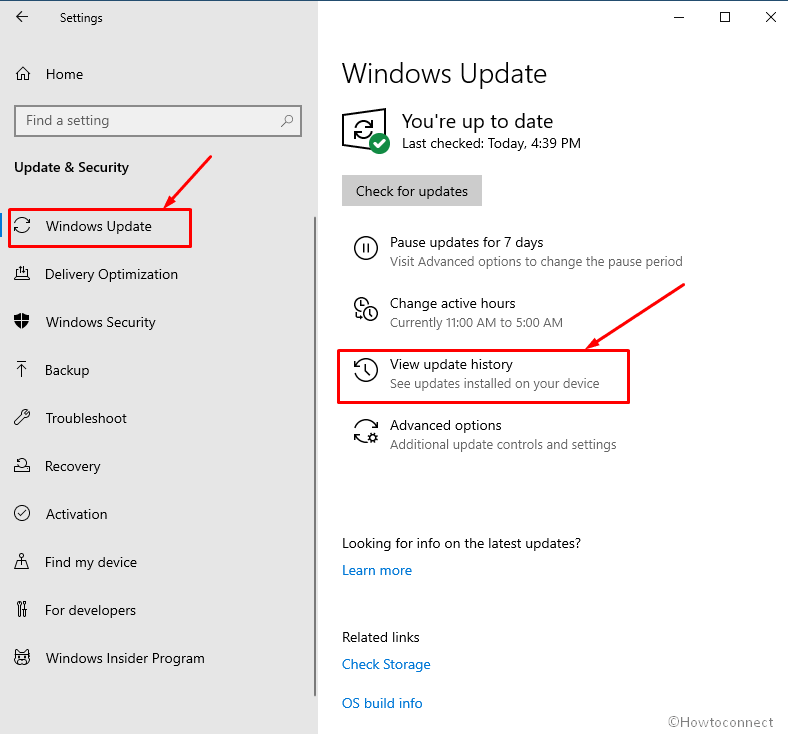Minimize the Settings window

tap(679, 17)
